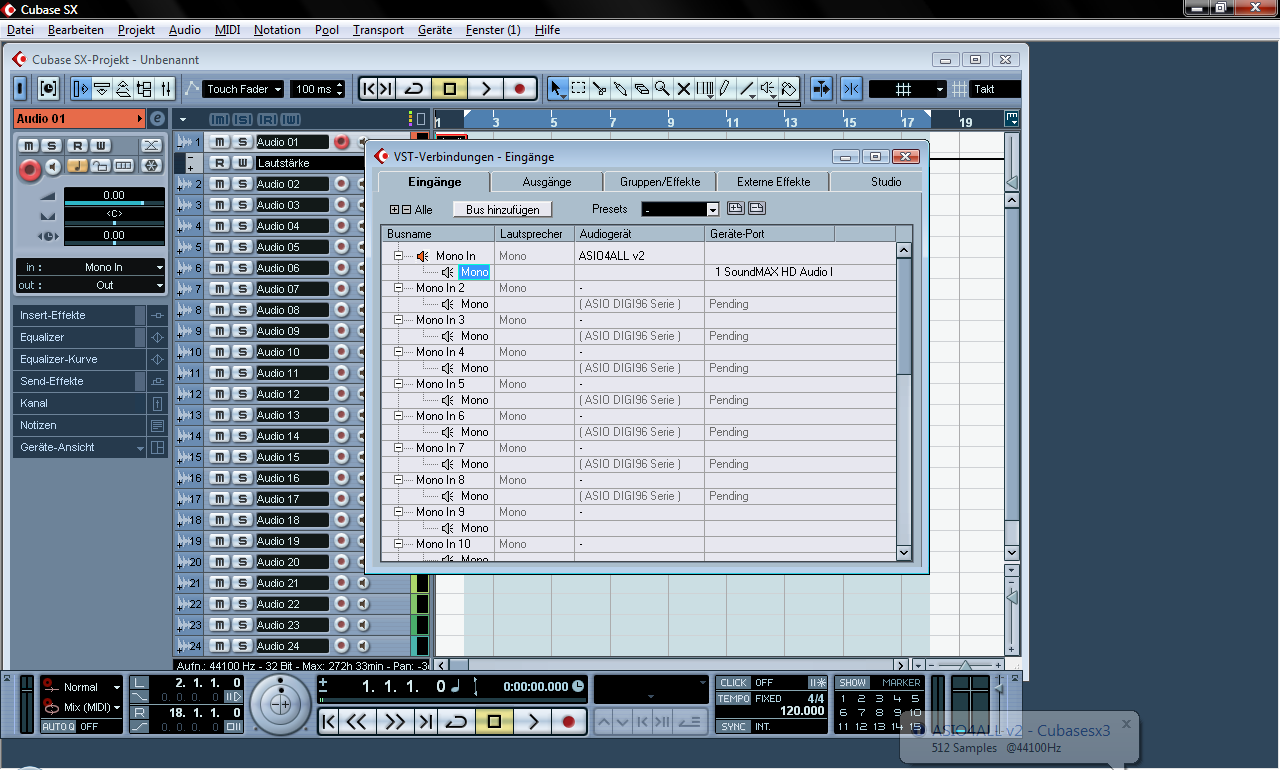Click Record button in top toolbar

coord(520,89)
